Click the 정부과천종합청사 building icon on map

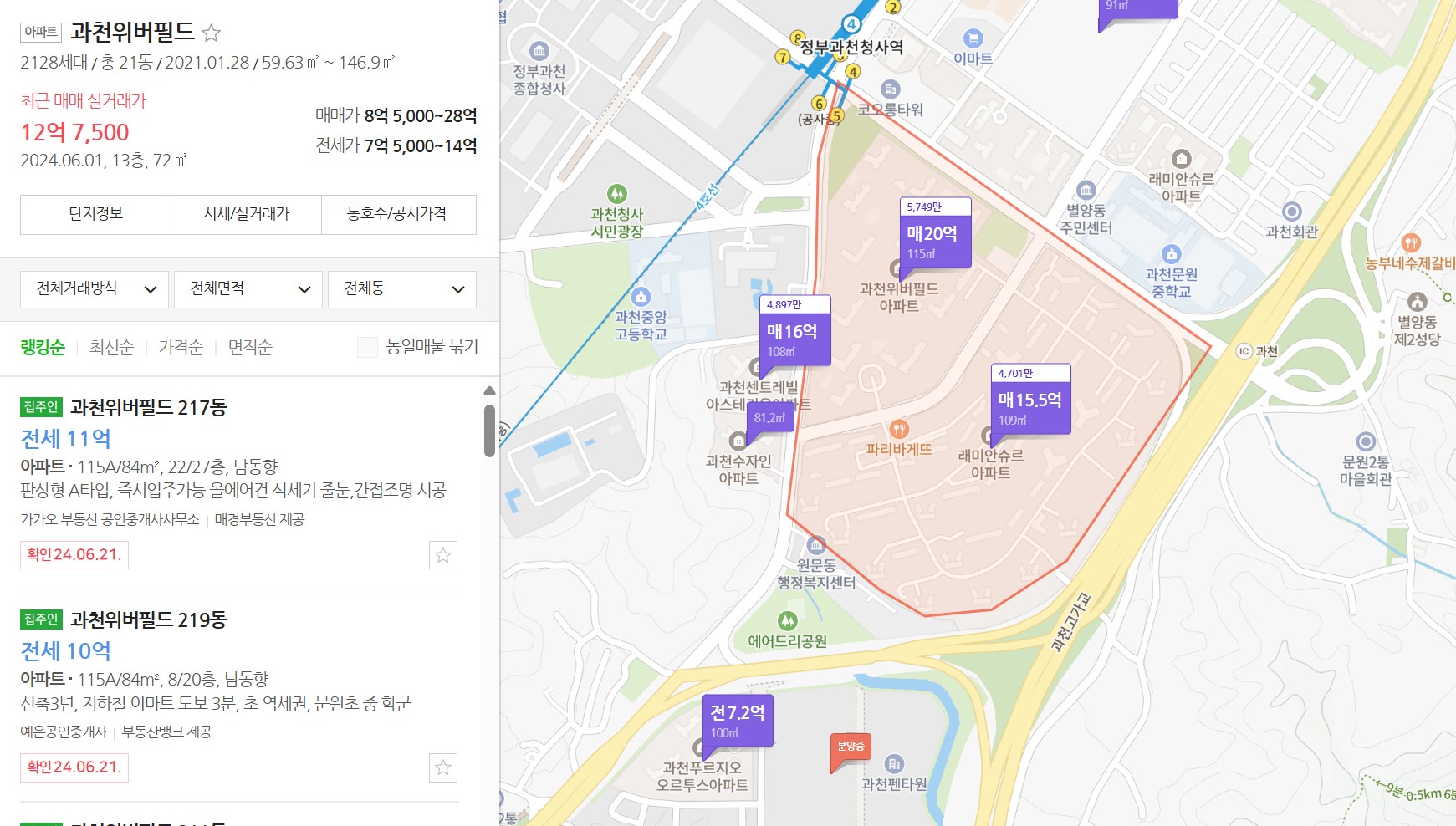click(x=539, y=50)
